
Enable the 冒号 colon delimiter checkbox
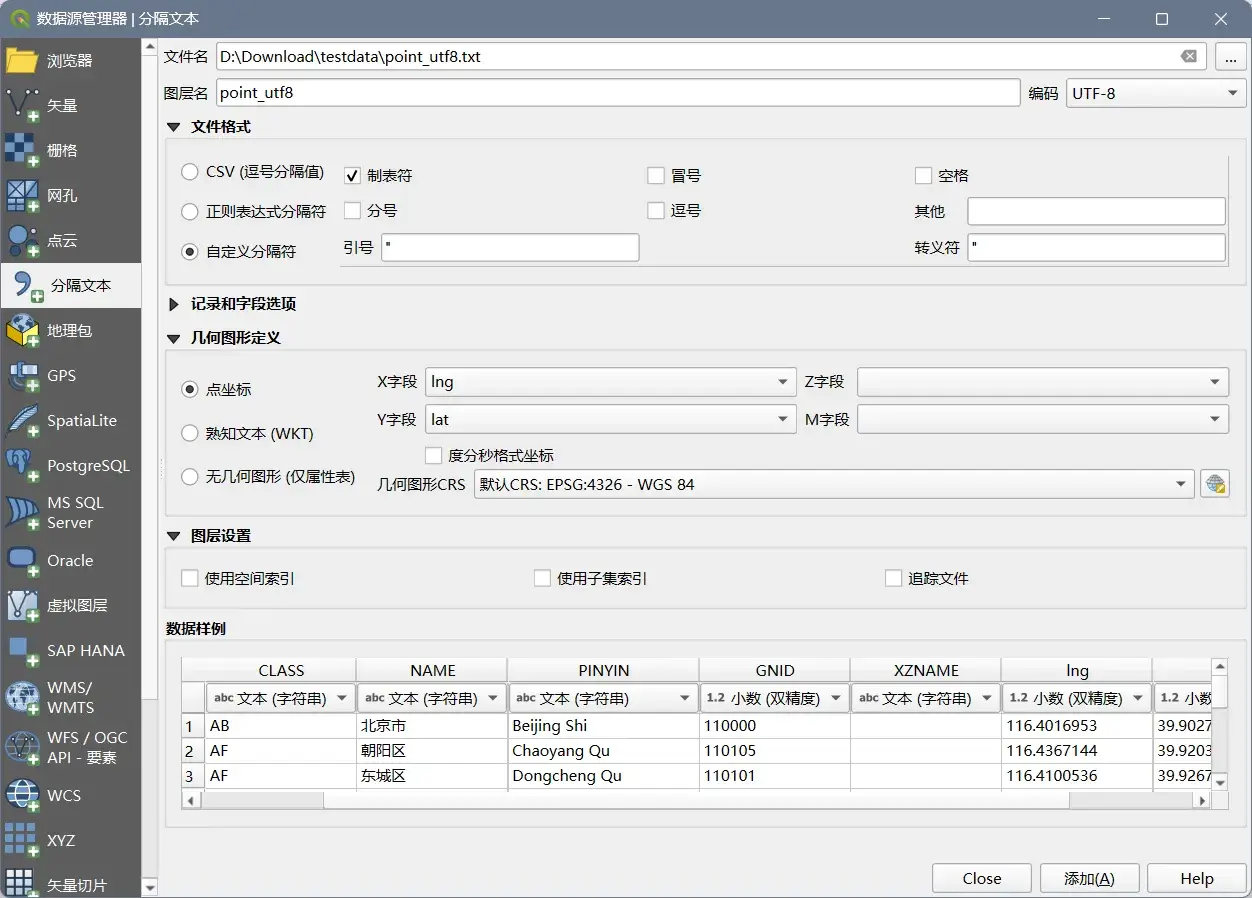pos(656,175)
